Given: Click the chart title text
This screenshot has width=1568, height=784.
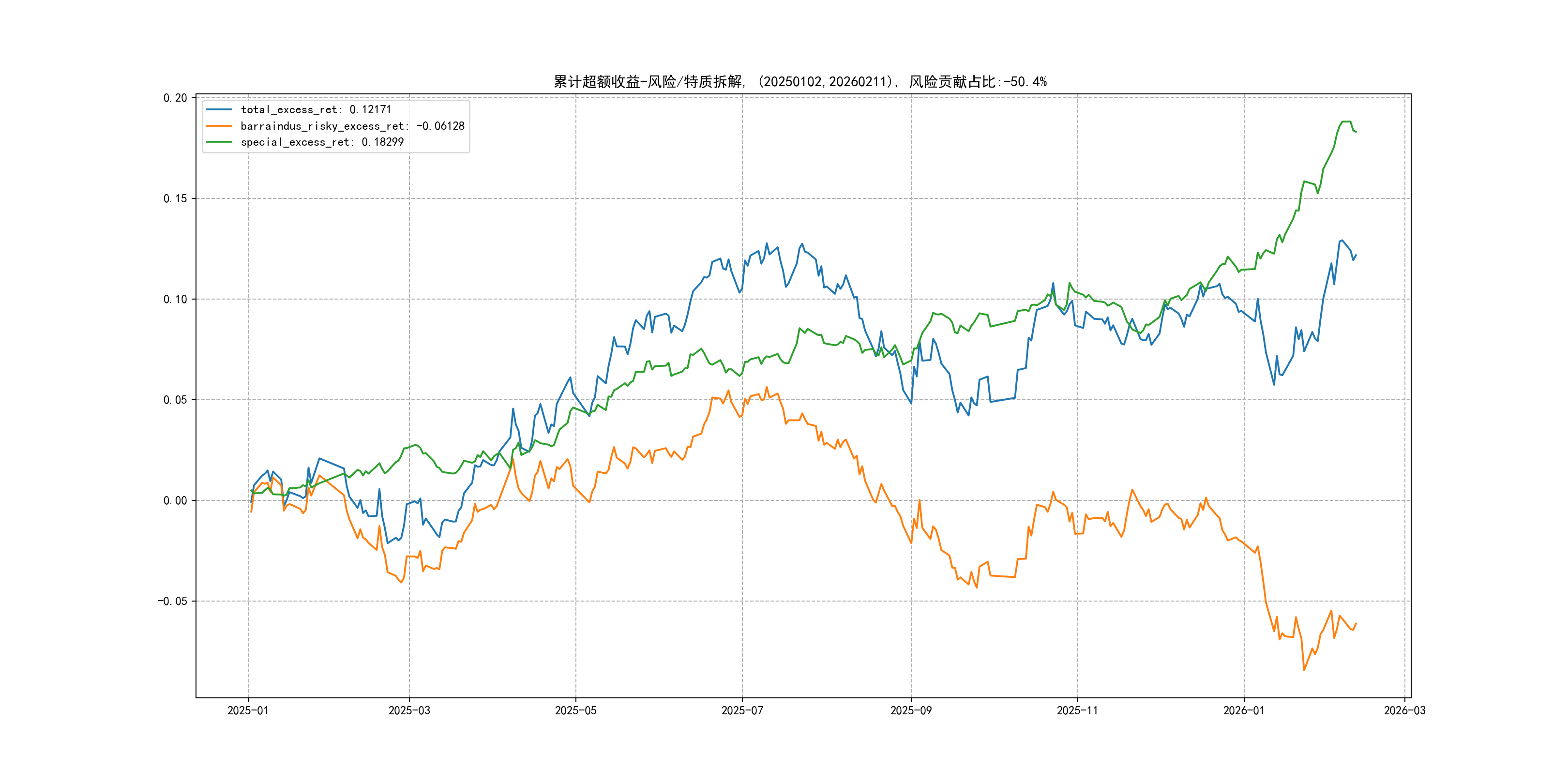Looking at the screenshot, I should click(x=800, y=82).
